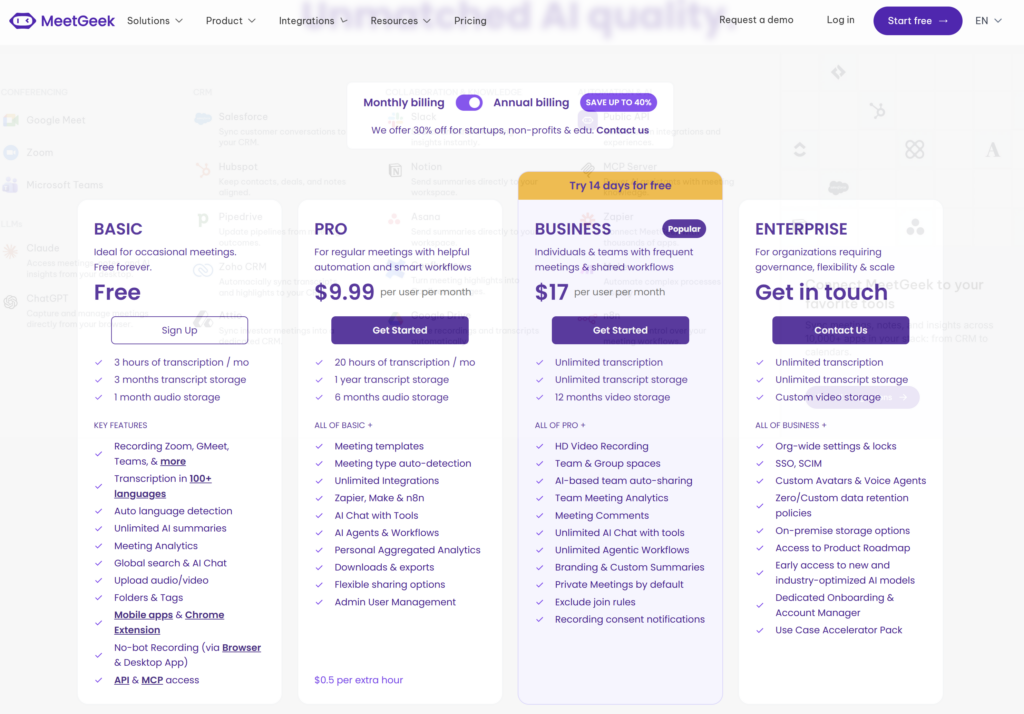Click checkmark beside AI Agents & Workflows
Image resolution: width=1024 pixels, height=714 pixels.
tap(319, 533)
